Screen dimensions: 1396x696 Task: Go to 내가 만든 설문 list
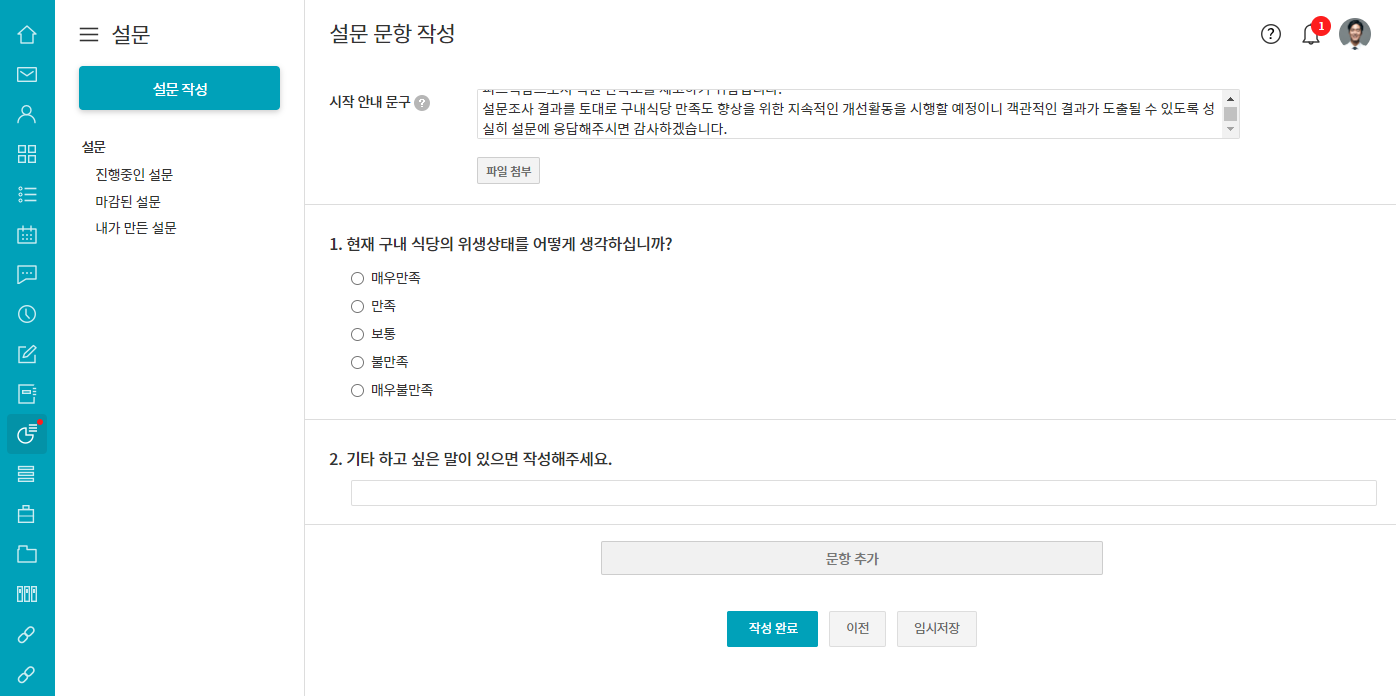(136, 228)
